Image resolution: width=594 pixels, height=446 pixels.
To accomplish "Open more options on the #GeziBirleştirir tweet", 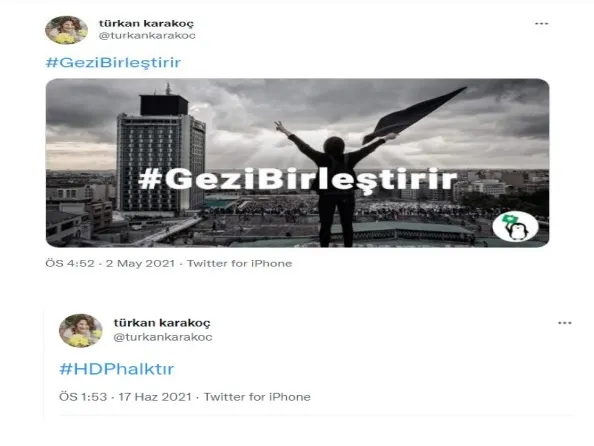I will point(541,23).
